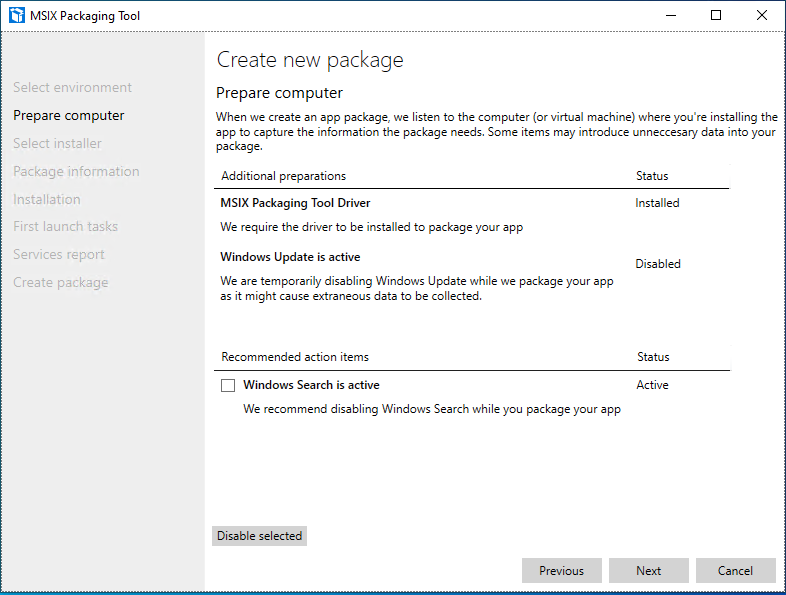The width and height of the screenshot is (786, 595).
Task: Click the MSIX Packaging Tool app icon
Action: 17,16
